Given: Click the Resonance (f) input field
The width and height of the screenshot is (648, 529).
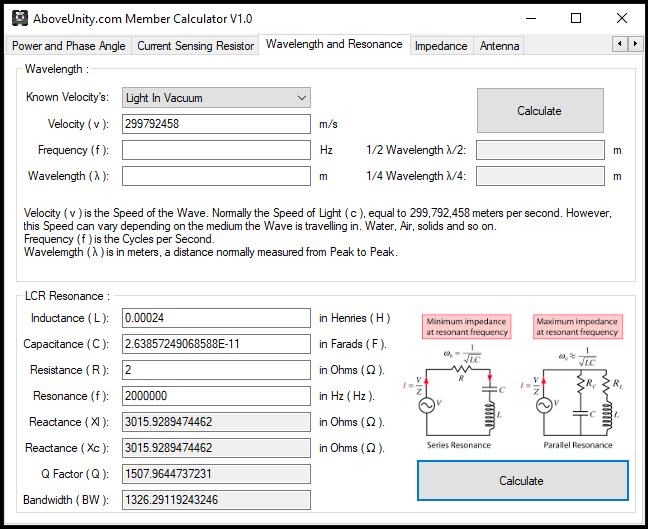Looking at the screenshot, I should [216, 396].
